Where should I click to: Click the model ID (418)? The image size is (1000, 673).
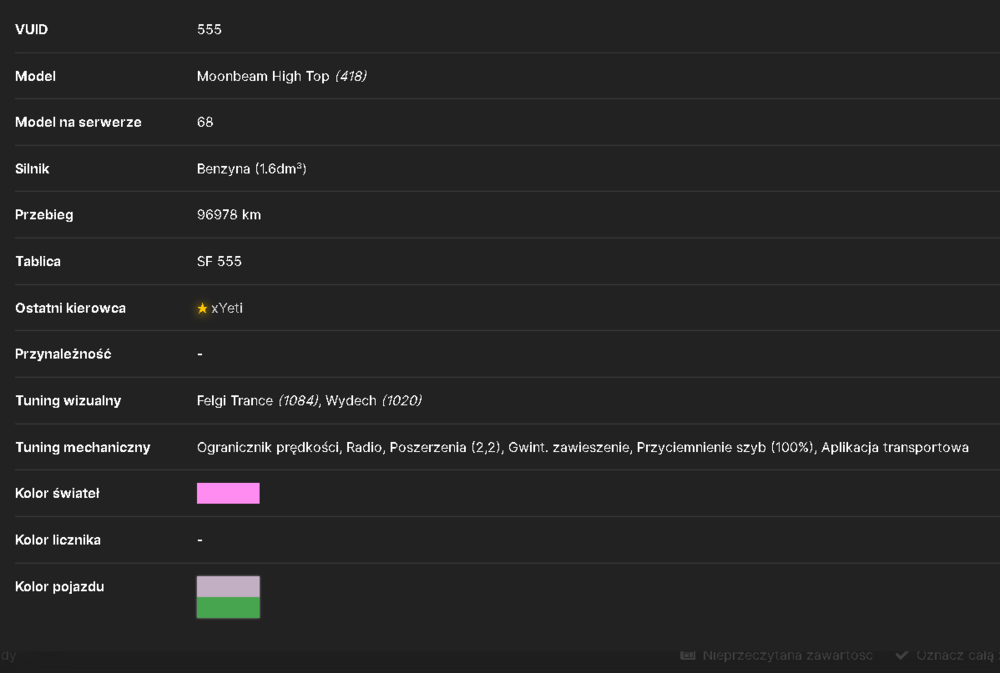pyautogui.click(x=351, y=76)
